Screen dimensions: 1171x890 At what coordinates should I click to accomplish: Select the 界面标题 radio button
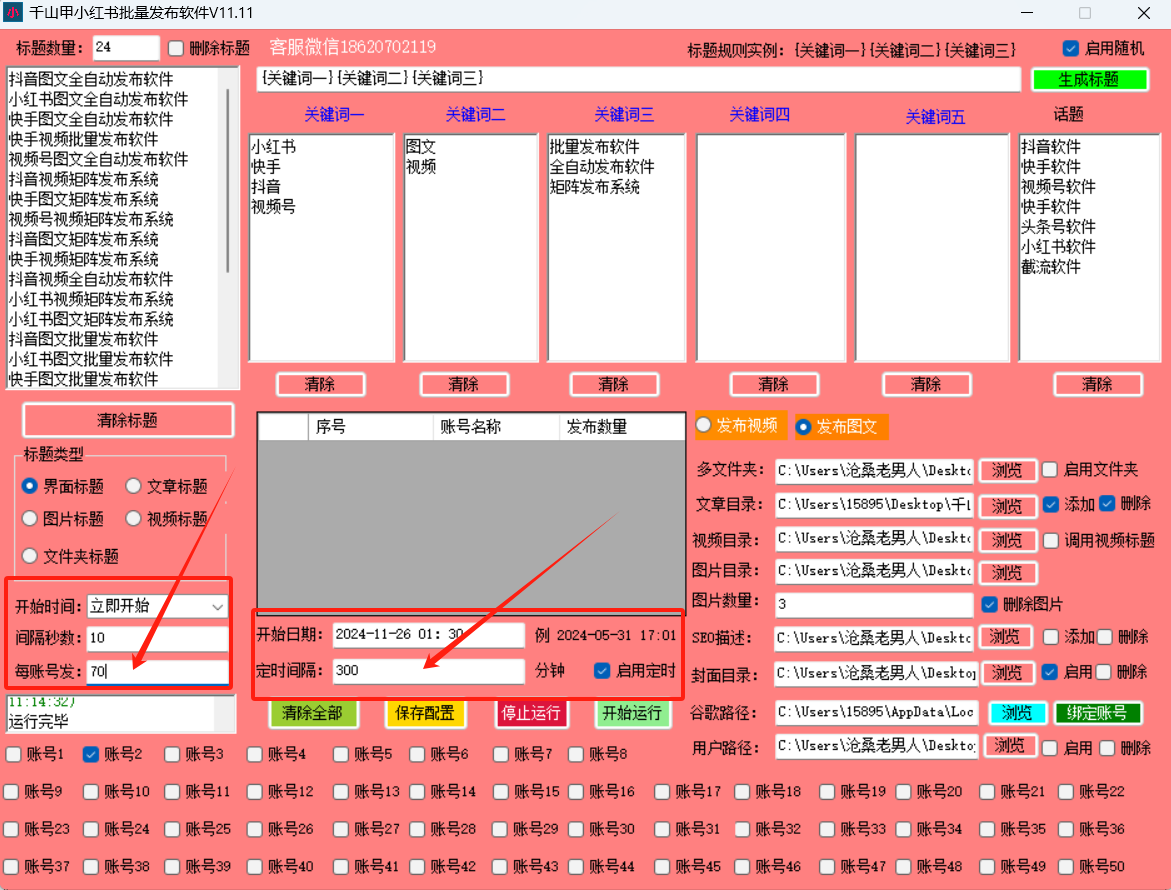(x=30, y=486)
